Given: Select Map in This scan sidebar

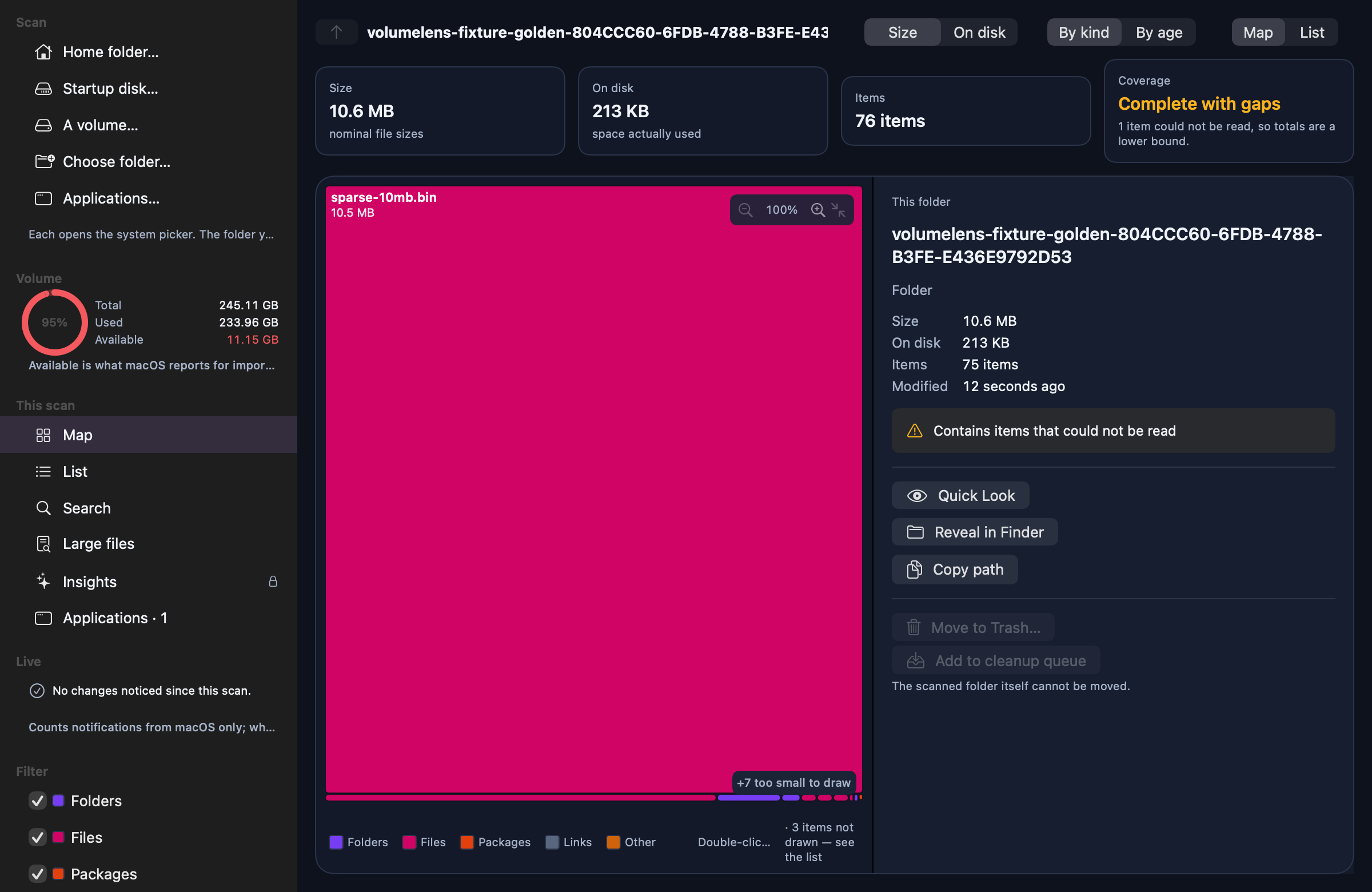Looking at the screenshot, I should (149, 435).
